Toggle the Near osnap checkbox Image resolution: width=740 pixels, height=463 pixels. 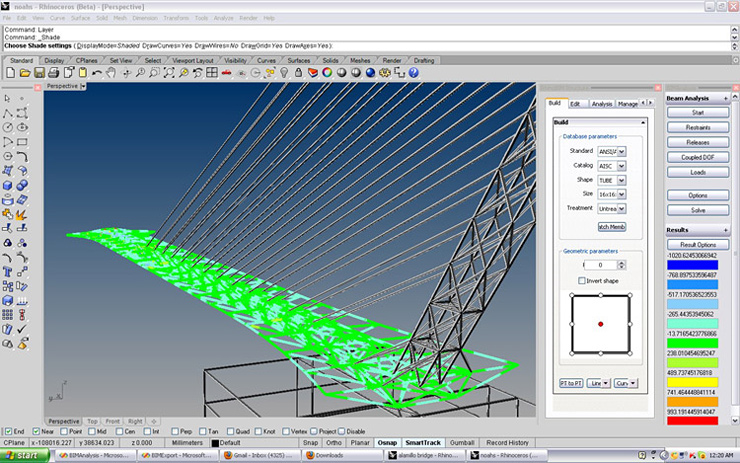coord(37,431)
